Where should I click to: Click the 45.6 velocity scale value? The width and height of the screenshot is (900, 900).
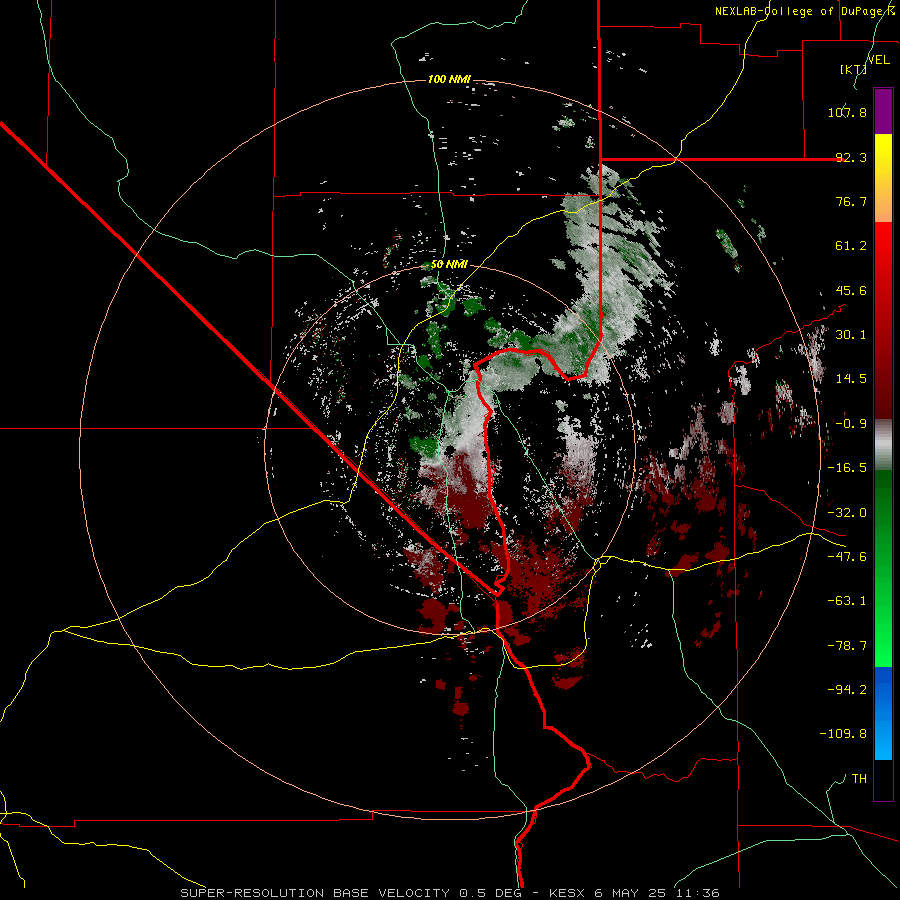point(851,290)
